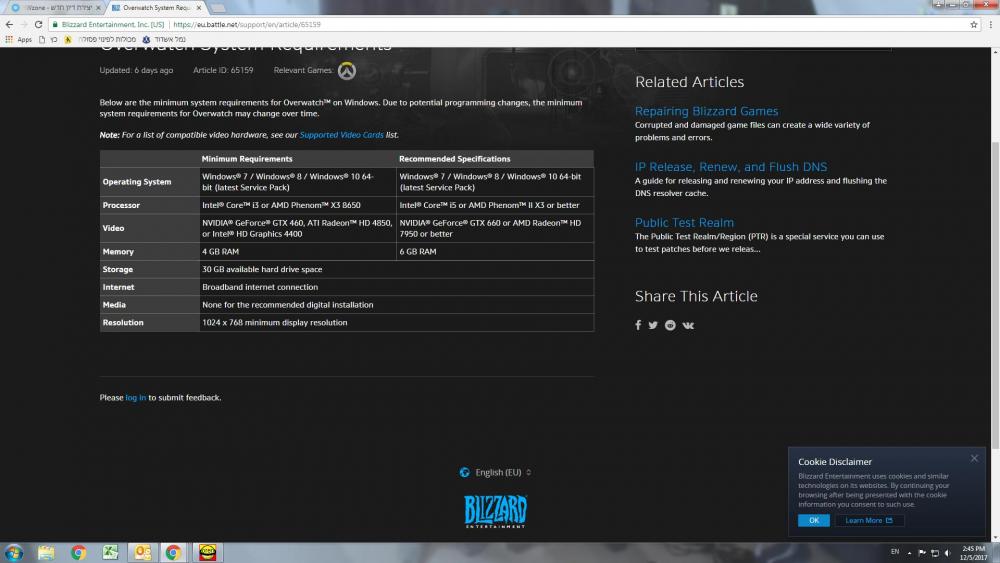Viewport: 1000px width, 563px height.
Task: Open the Supported Video Cards link
Action: 341,135
